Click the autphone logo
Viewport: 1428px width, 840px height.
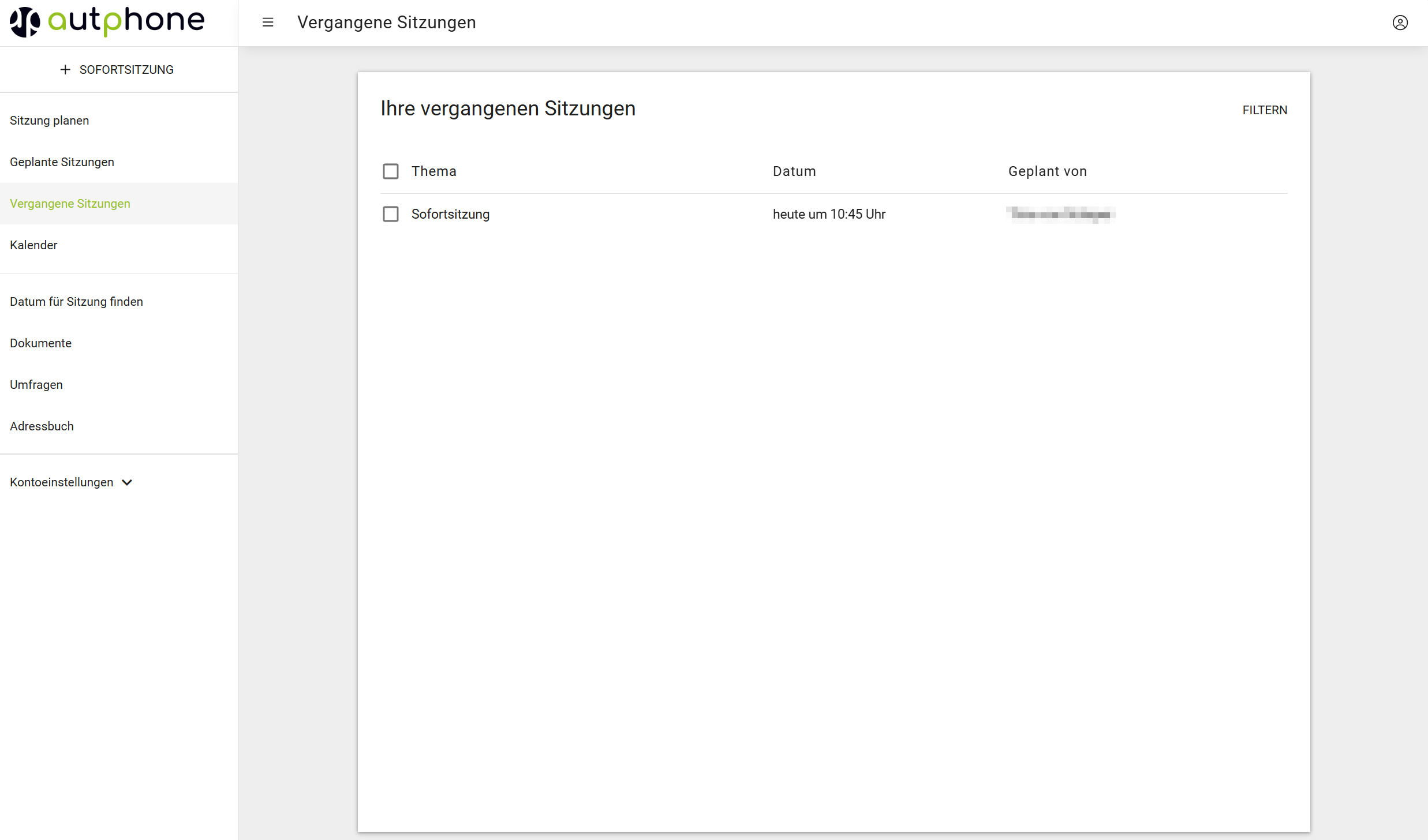pyautogui.click(x=107, y=22)
